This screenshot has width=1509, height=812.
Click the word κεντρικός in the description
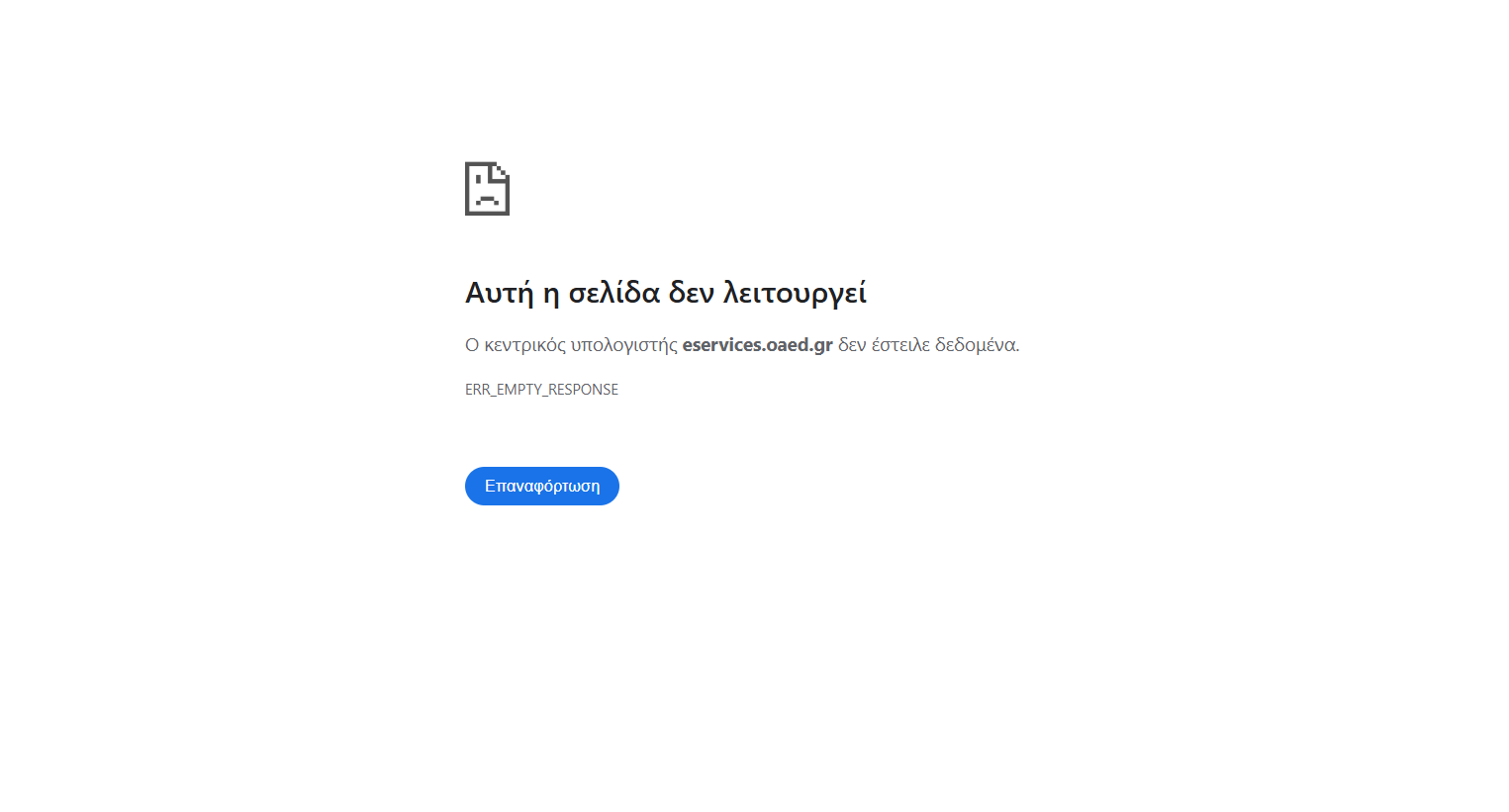[524, 345]
